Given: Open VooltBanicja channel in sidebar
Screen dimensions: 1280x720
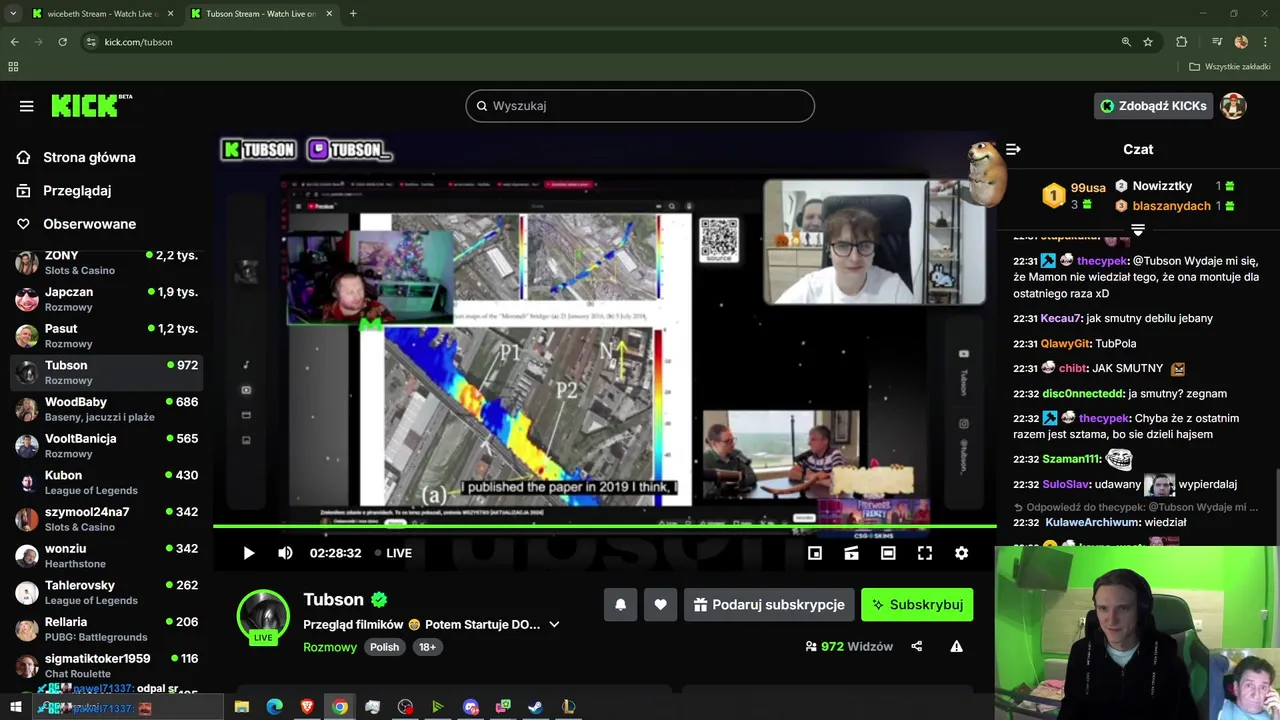Looking at the screenshot, I should (x=107, y=446).
